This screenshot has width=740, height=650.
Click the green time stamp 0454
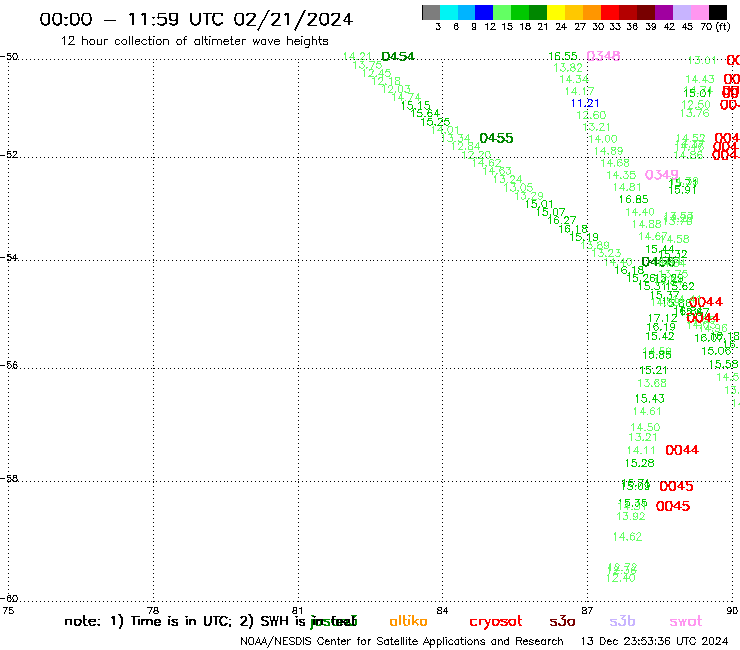click(x=398, y=56)
